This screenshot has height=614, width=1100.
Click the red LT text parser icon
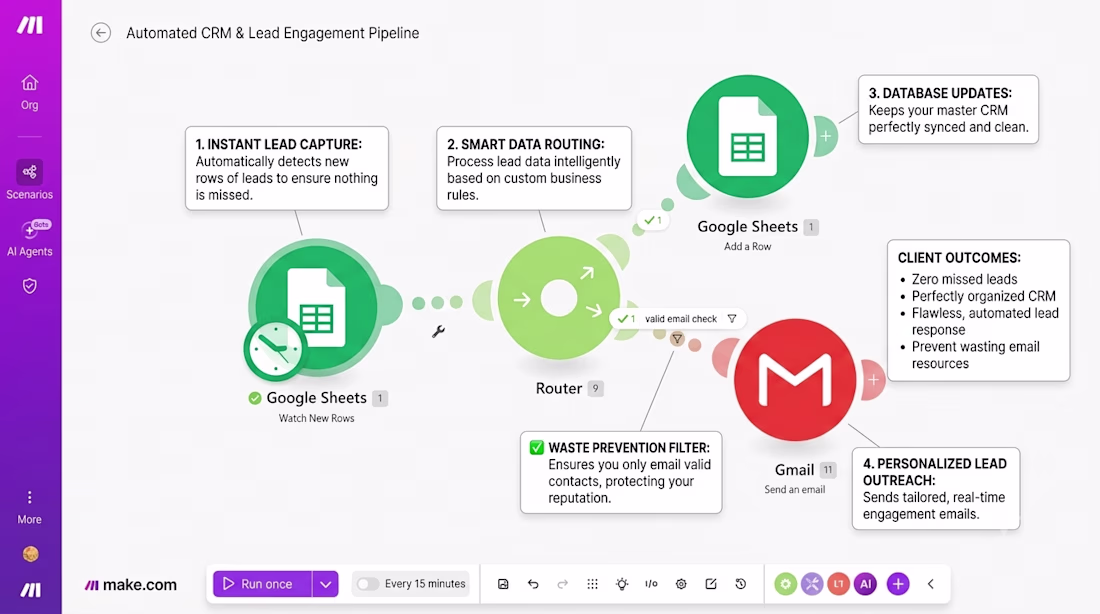tap(838, 584)
